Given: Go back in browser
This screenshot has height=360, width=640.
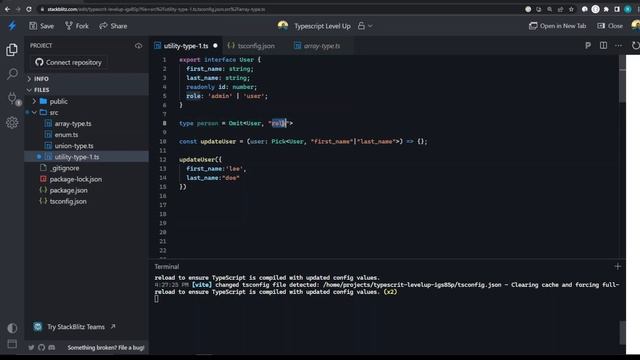Looking at the screenshot, I should [7, 9].
